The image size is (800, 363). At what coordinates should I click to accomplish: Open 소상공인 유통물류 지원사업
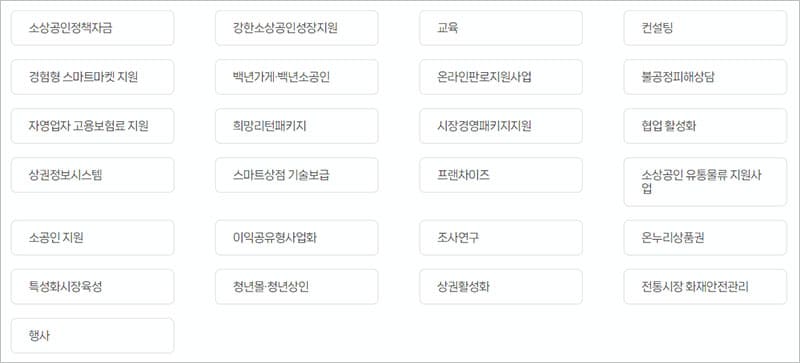coord(705,182)
